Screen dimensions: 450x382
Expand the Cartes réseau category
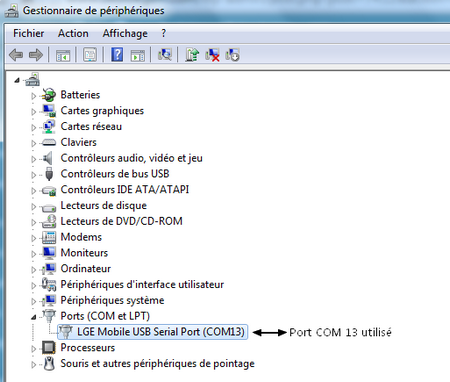[x=34, y=127]
